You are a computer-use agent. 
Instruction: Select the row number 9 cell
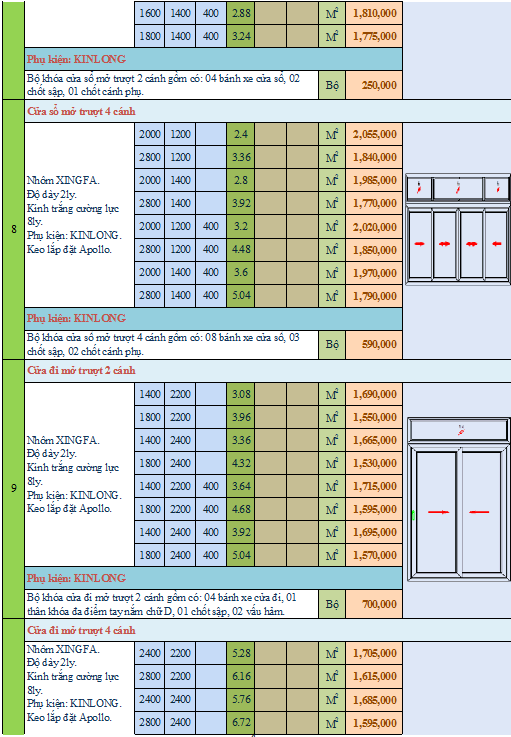tap(14, 489)
